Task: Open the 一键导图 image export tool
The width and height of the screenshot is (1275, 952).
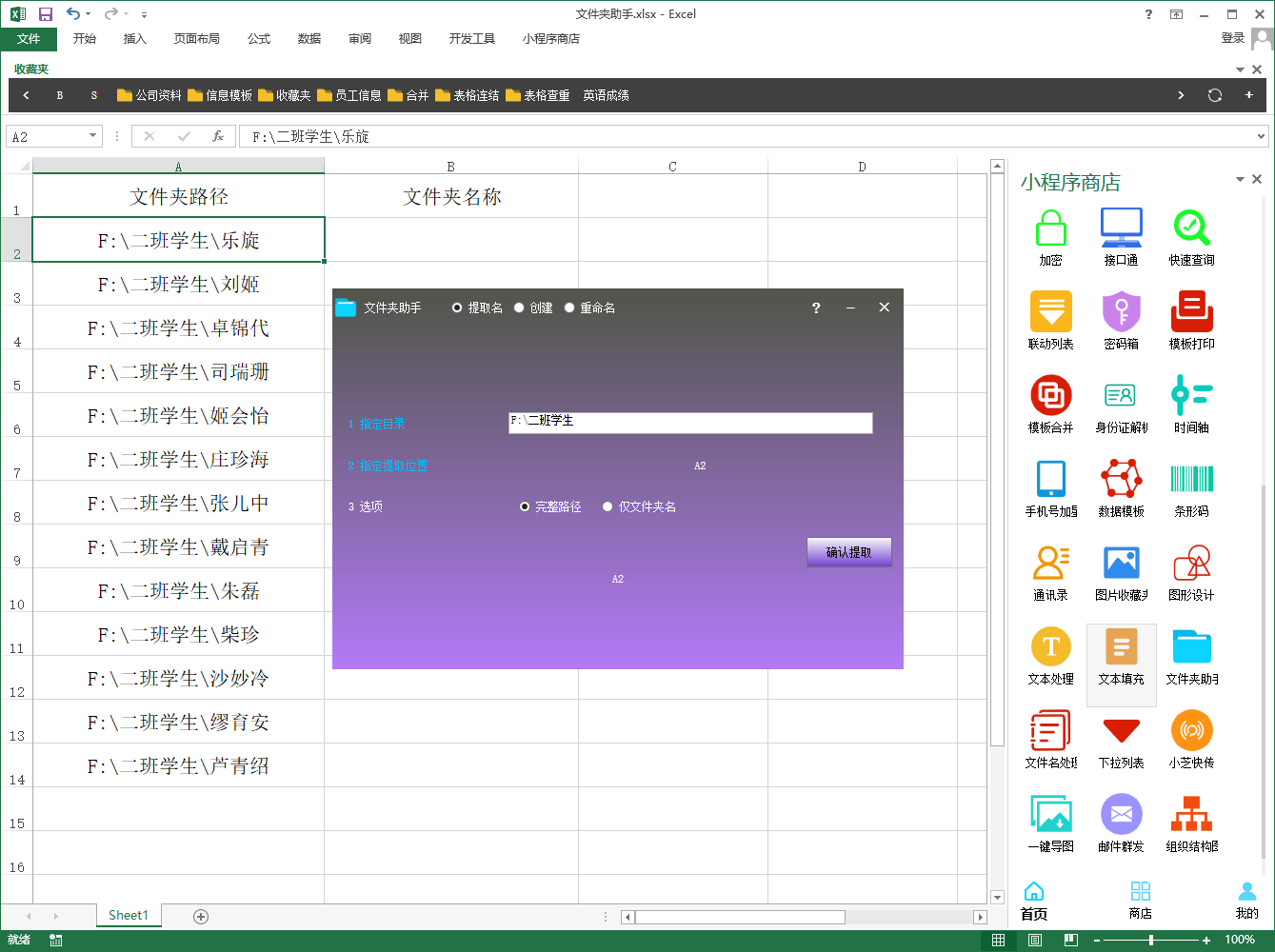Action: coord(1050,823)
